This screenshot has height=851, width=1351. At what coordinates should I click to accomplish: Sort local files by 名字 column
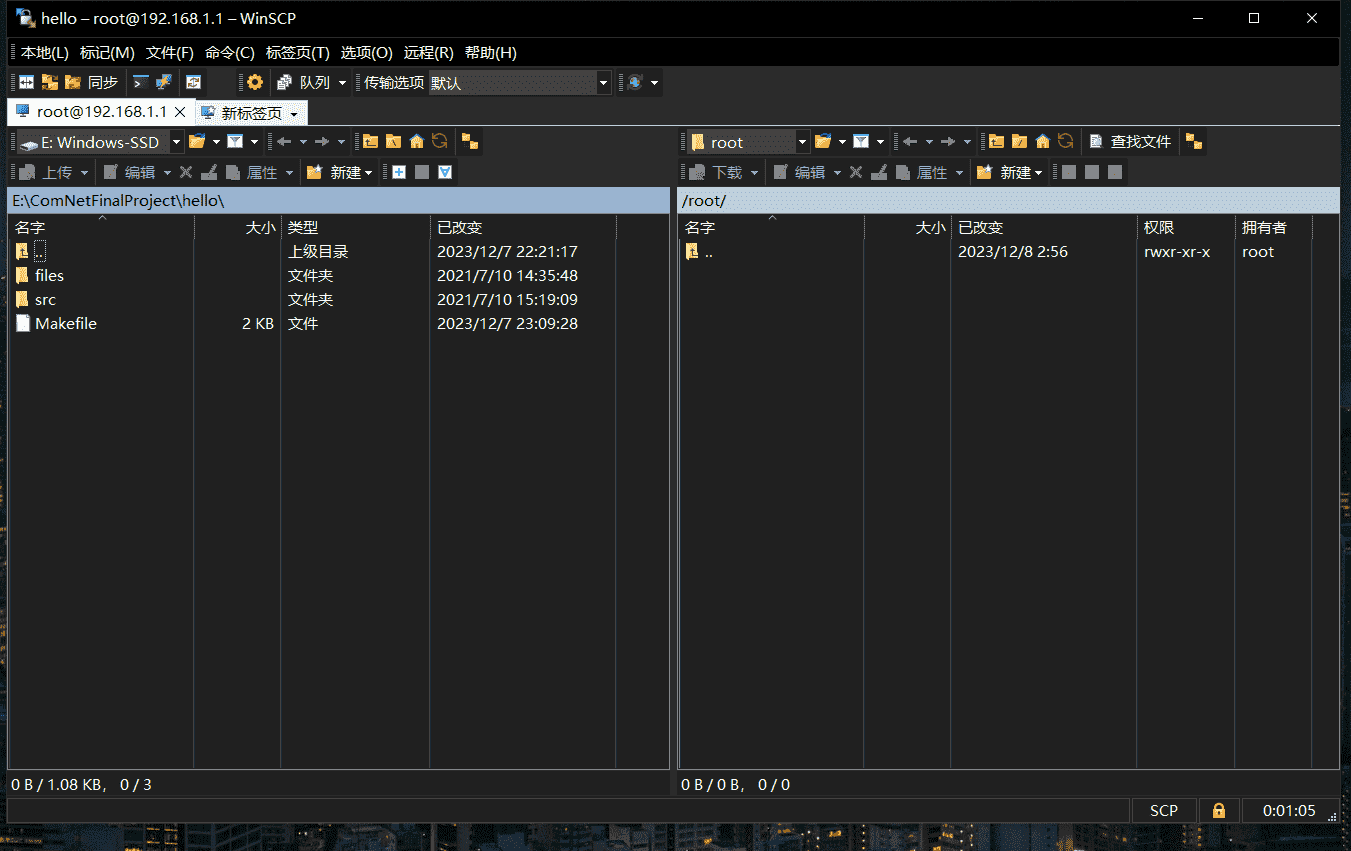101,228
